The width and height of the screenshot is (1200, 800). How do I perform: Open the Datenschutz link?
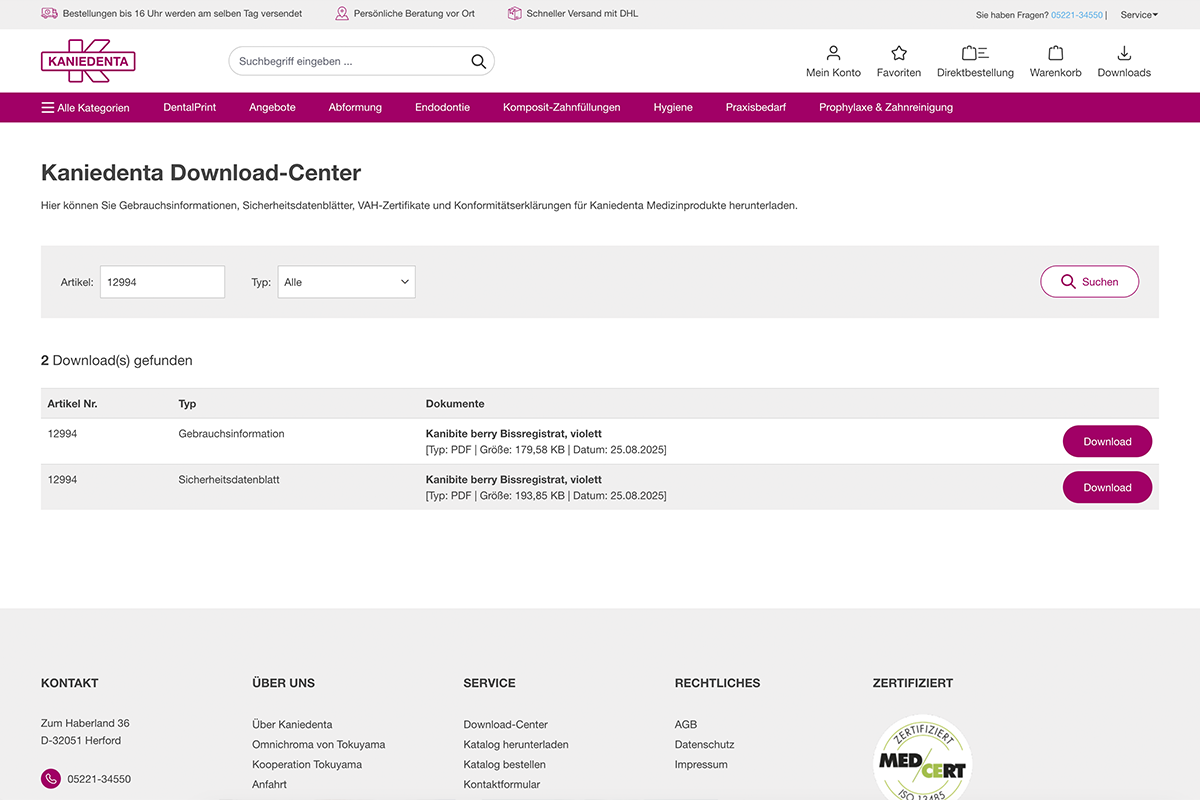coord(704,744)
